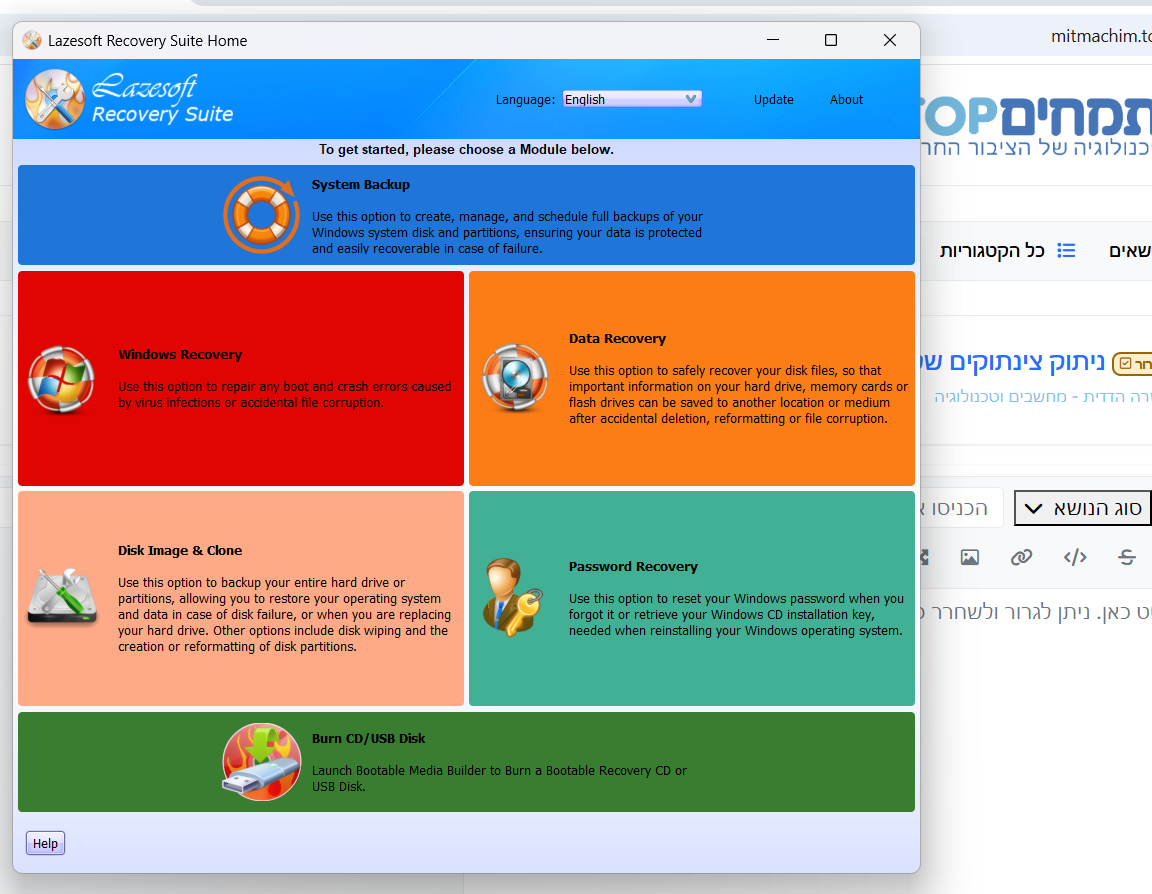Click the code icon in editor toolbar
Viewport: 1152px width, 894px height.
coord(1075,558)
